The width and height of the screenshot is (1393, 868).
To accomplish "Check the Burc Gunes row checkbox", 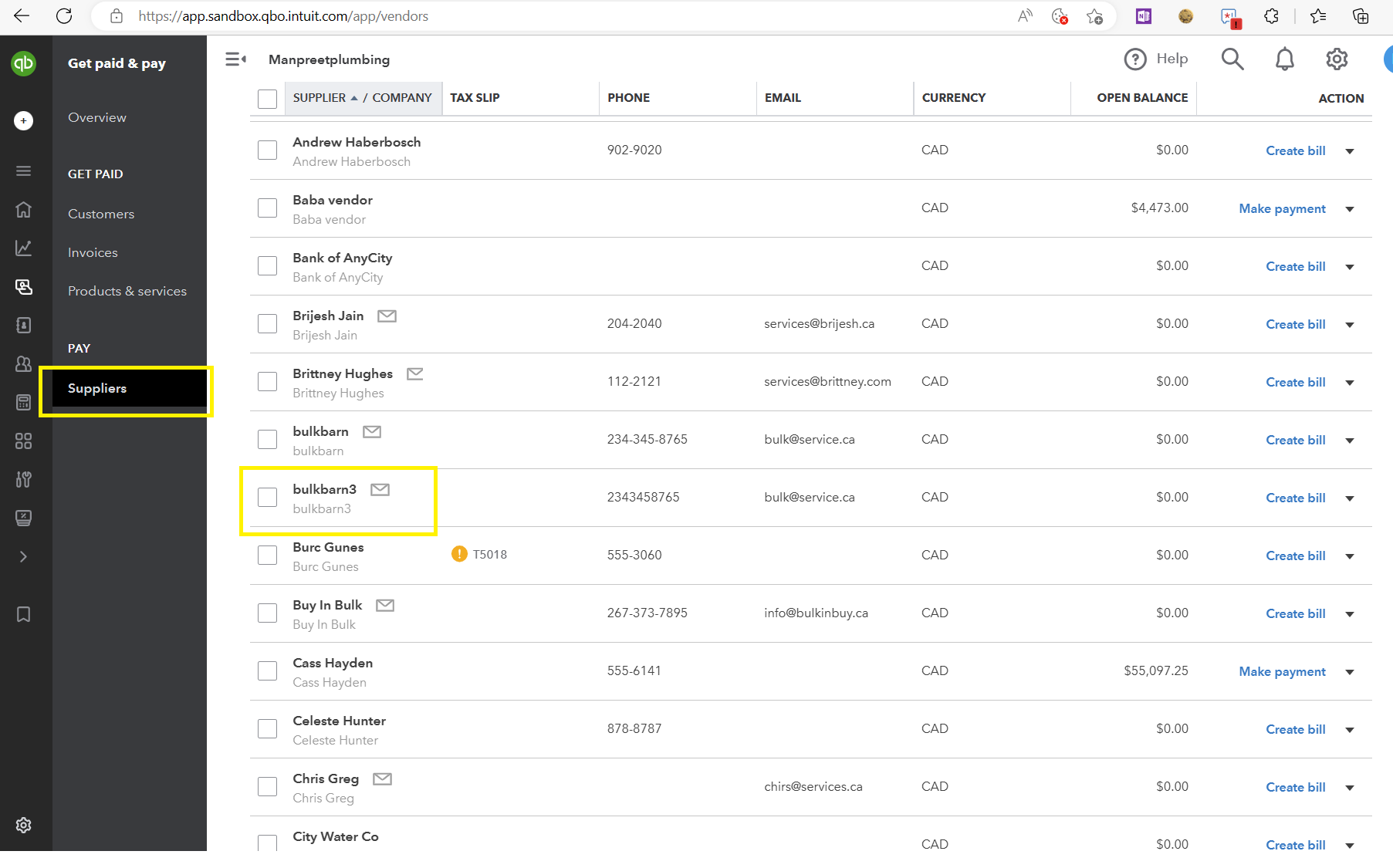I will pos(267,555).
